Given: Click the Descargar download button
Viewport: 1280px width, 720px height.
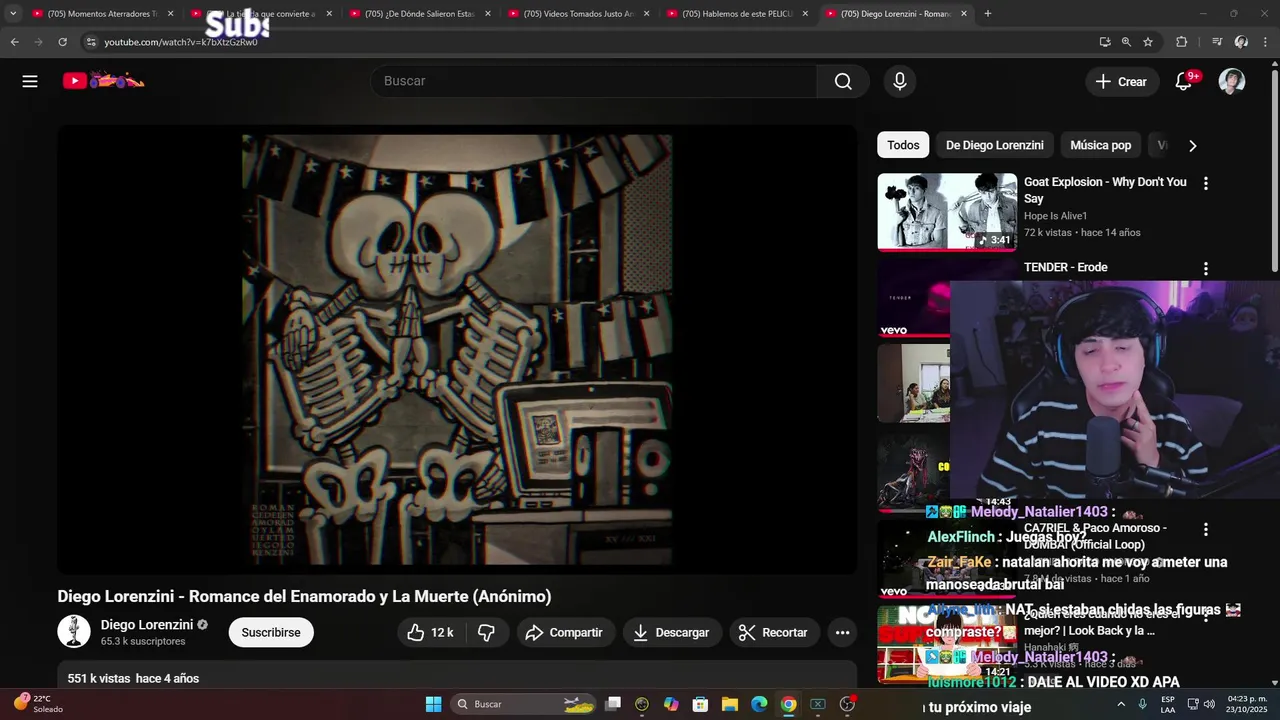Looking at the screenshot, I should point(672,632).
